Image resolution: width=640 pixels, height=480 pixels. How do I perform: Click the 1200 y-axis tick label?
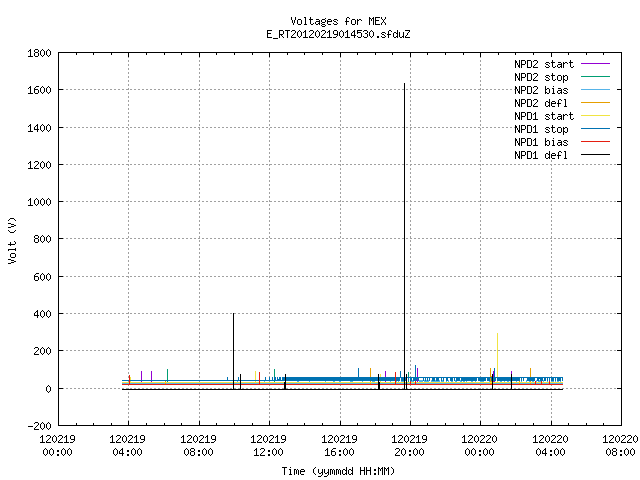tap(39, 165)
